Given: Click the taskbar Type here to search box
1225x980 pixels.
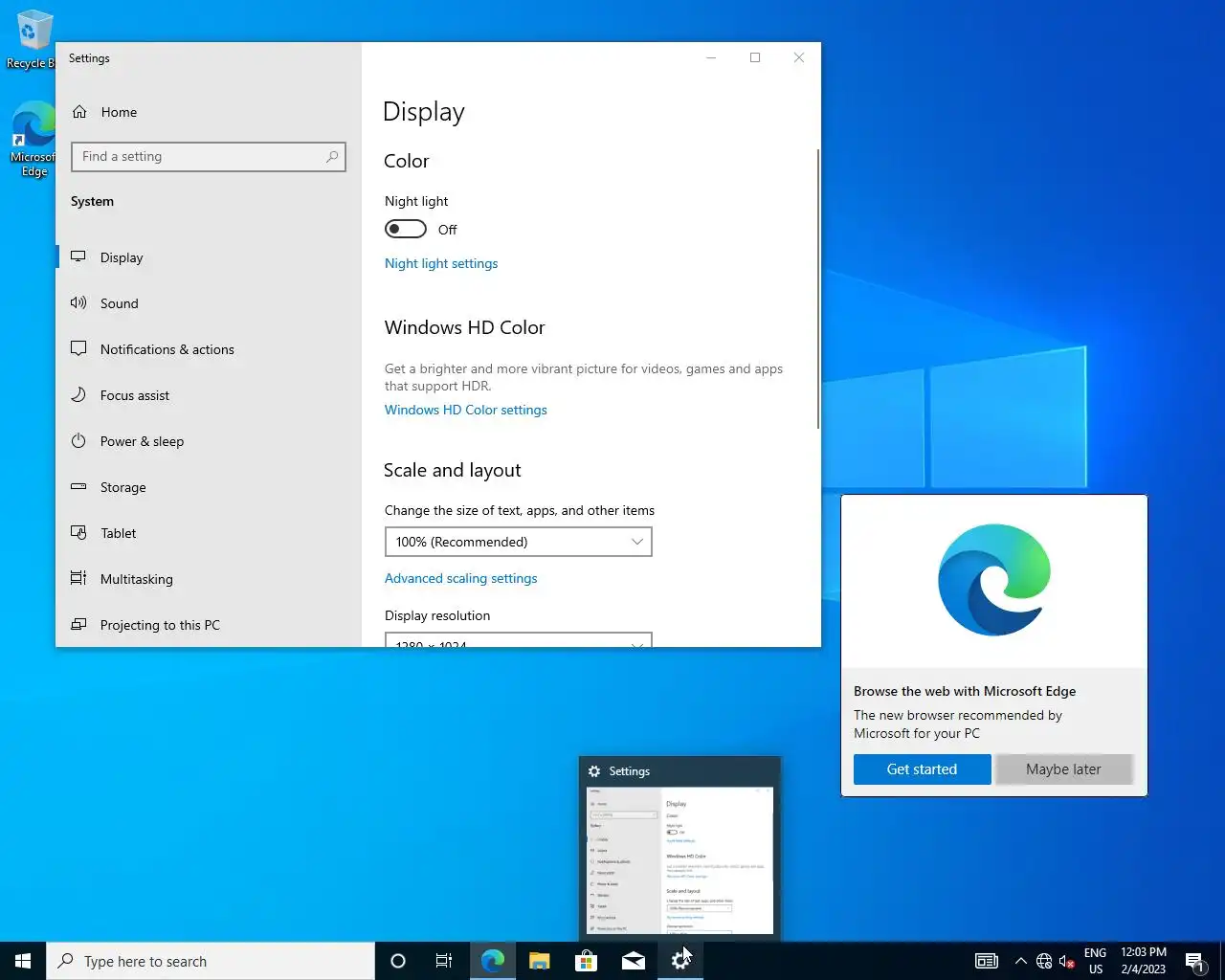Looking at the screenshot, I should [x=211, y=961].
